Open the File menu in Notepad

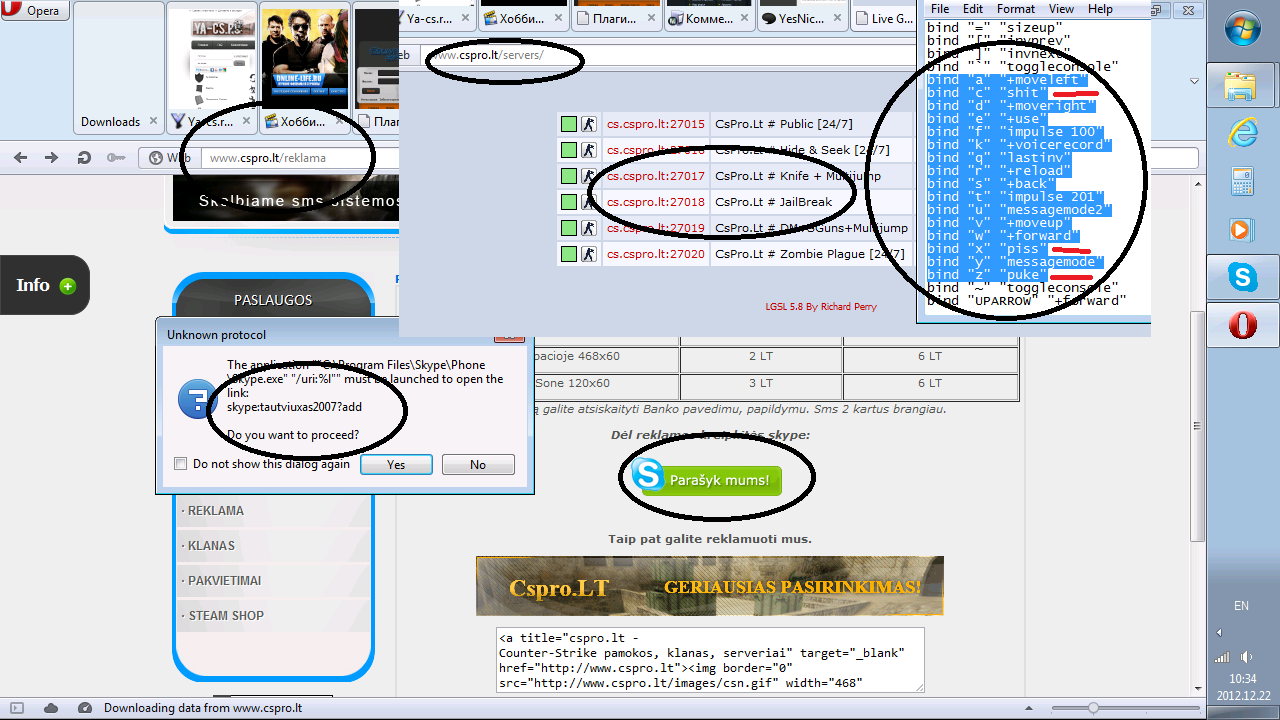[x=940, y=9]
